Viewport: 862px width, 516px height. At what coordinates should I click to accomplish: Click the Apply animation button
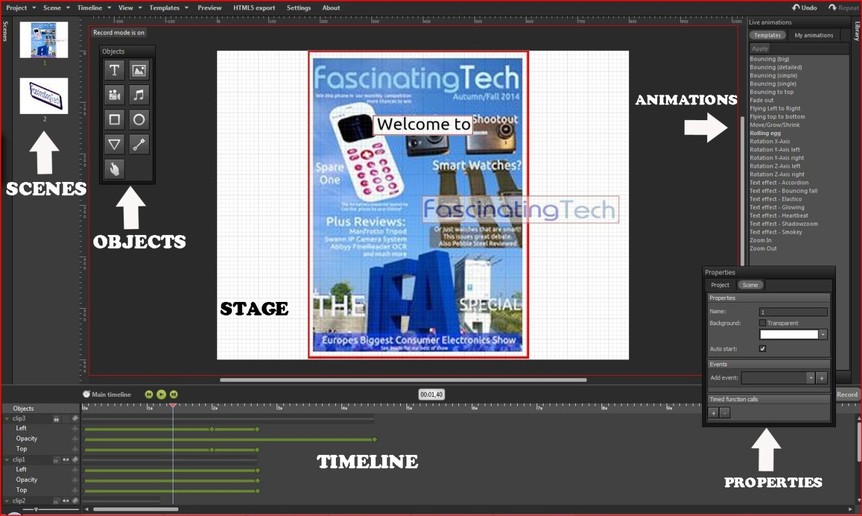(760, 48)
